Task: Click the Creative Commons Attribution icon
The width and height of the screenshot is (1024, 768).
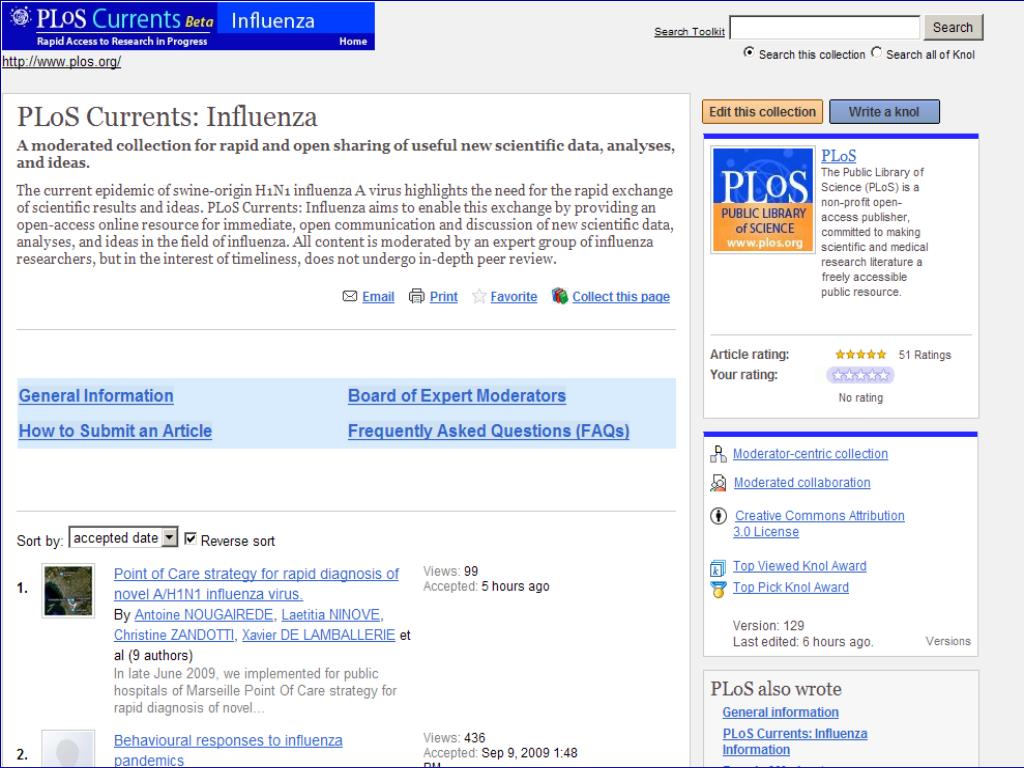Action: click(x=718, y=516)
